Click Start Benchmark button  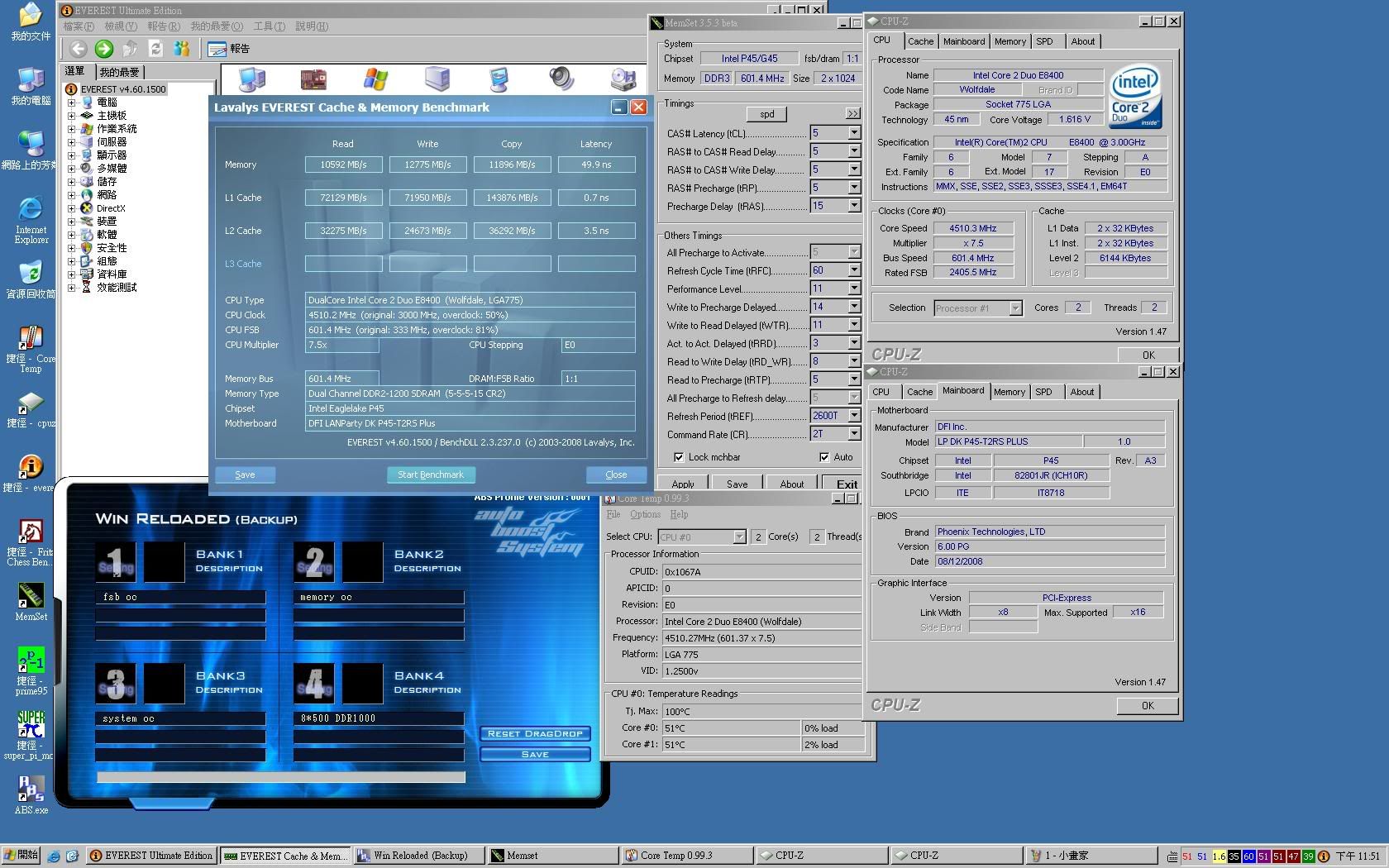point(431,475)
